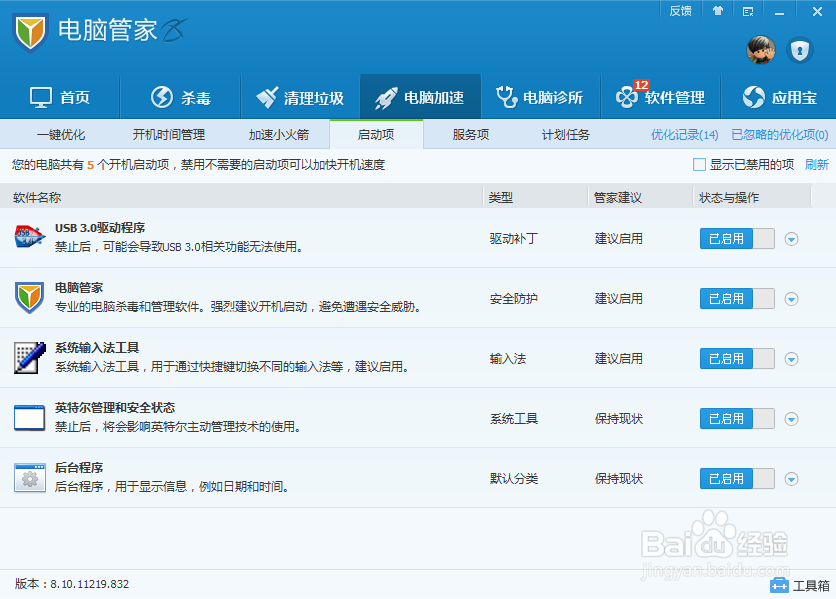Click the 英特尔管理和安全状态 window icon
The width and height of the screenshot is (836, 599).
click(30, 417)
